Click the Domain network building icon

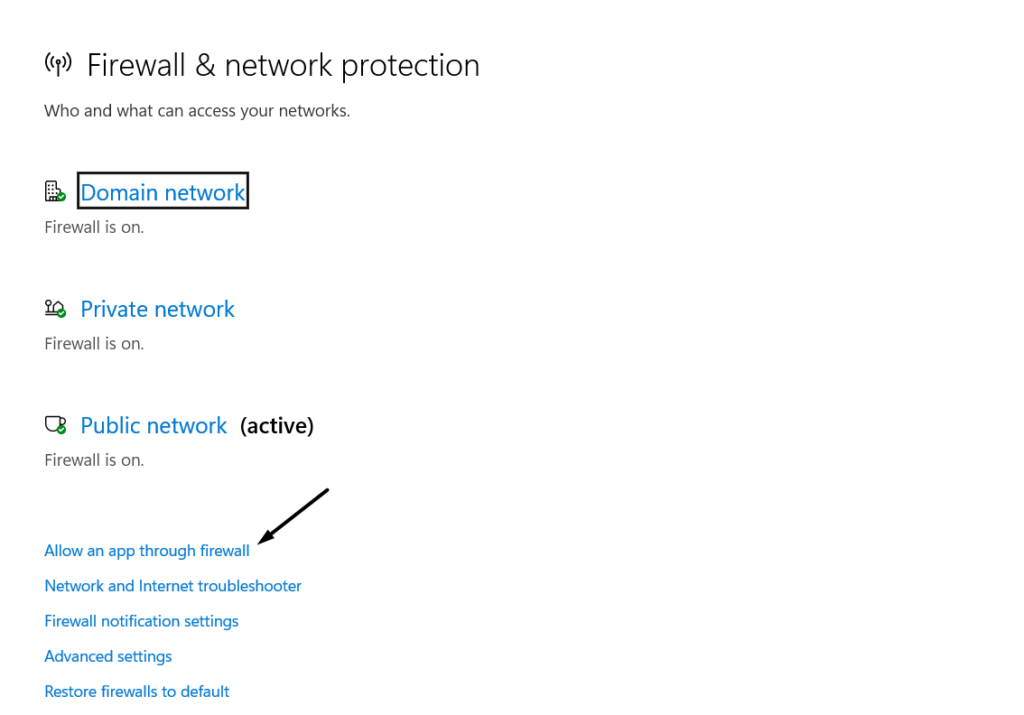pyautogui.click(x=54, y=191)
